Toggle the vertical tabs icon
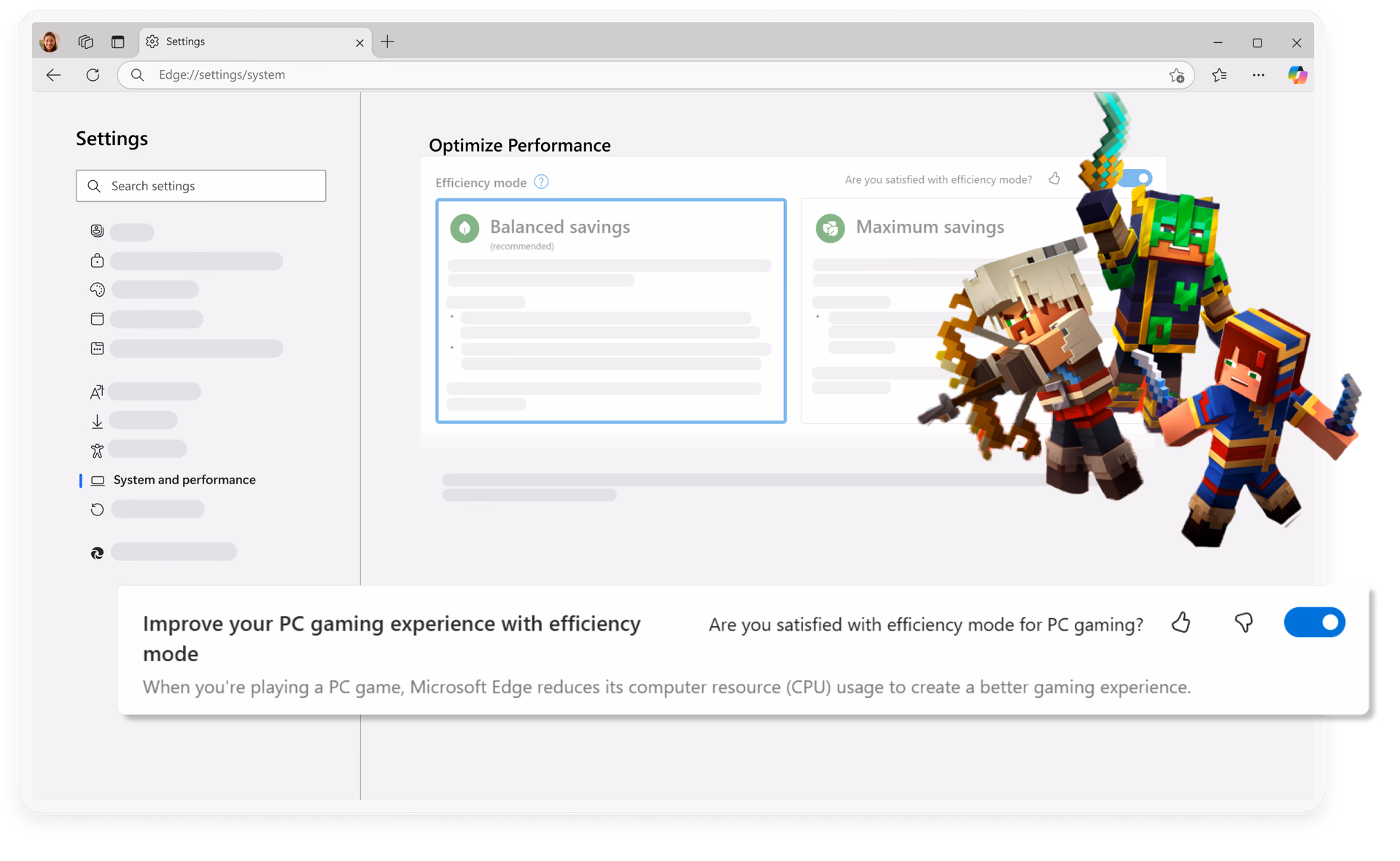This screenshot has height=861, width=1400. [117, 42]
